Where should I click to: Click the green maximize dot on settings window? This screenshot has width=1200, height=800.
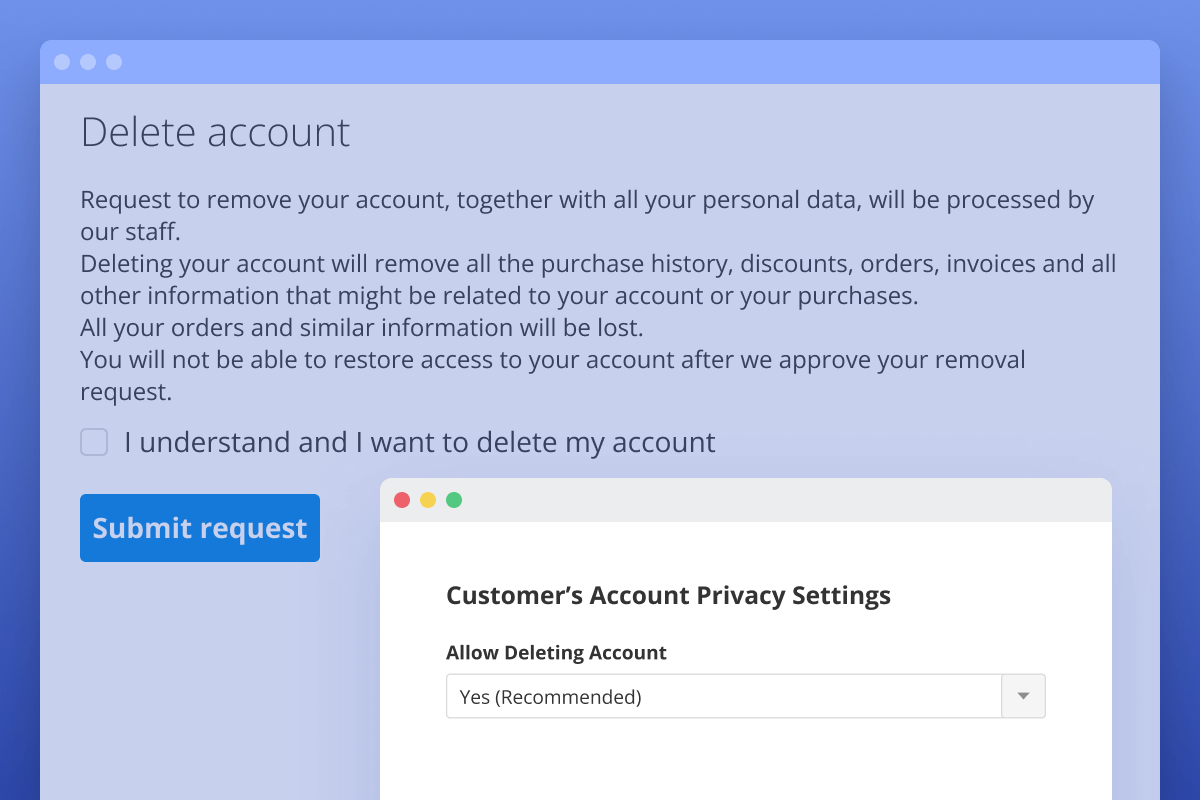pos(454,500)
